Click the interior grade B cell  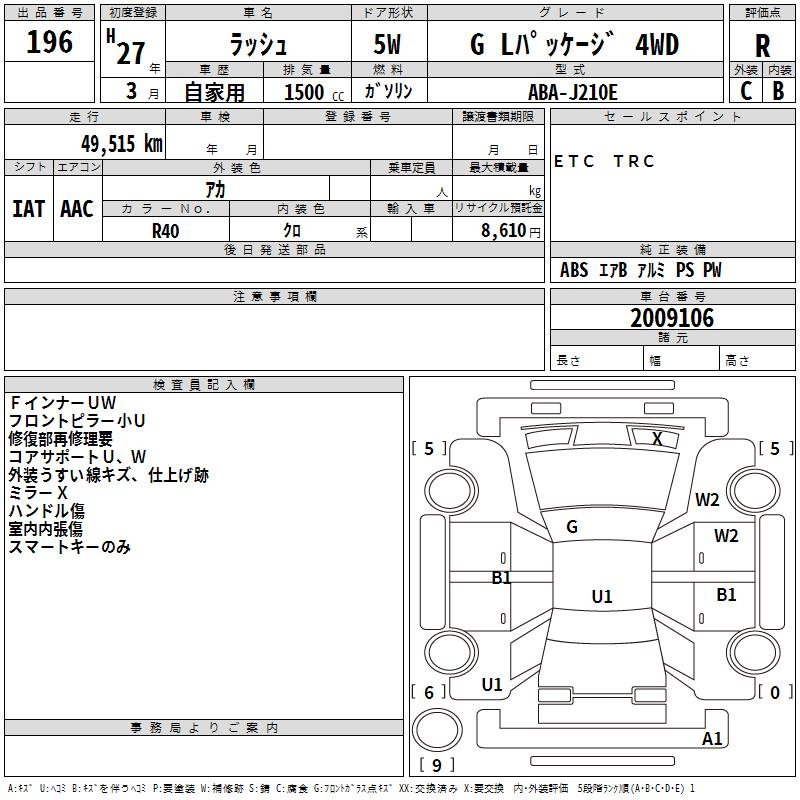pos(778,90)
